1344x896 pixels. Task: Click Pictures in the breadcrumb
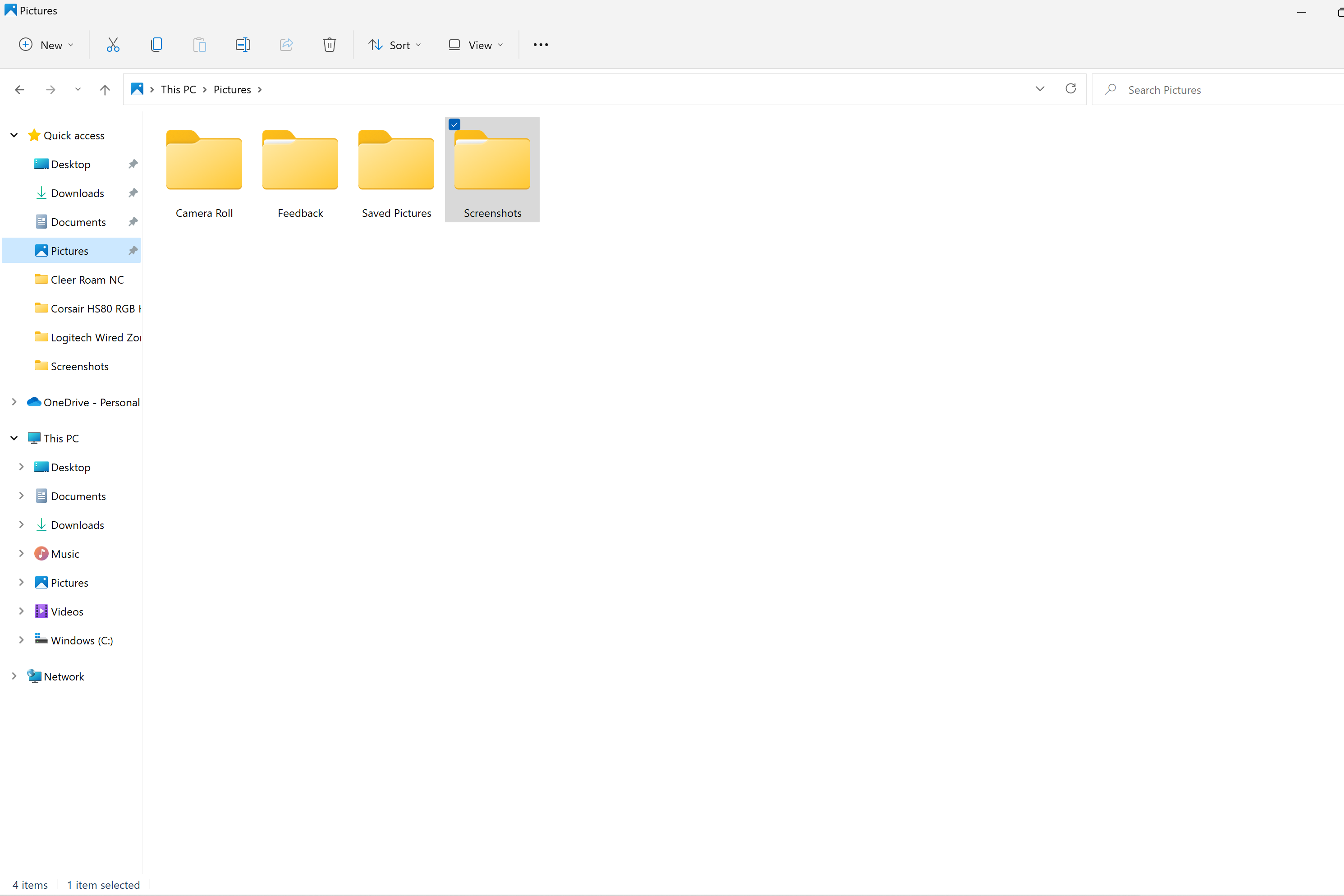[233, 90]
